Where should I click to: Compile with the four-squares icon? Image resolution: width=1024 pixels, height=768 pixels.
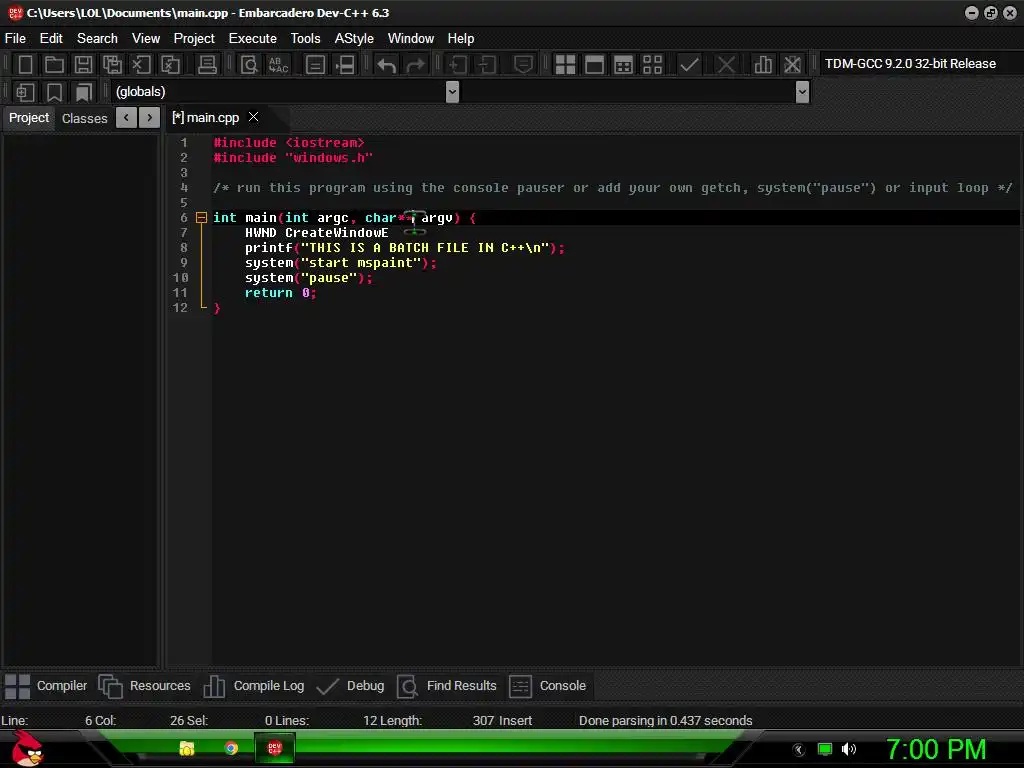coord(565,65)
